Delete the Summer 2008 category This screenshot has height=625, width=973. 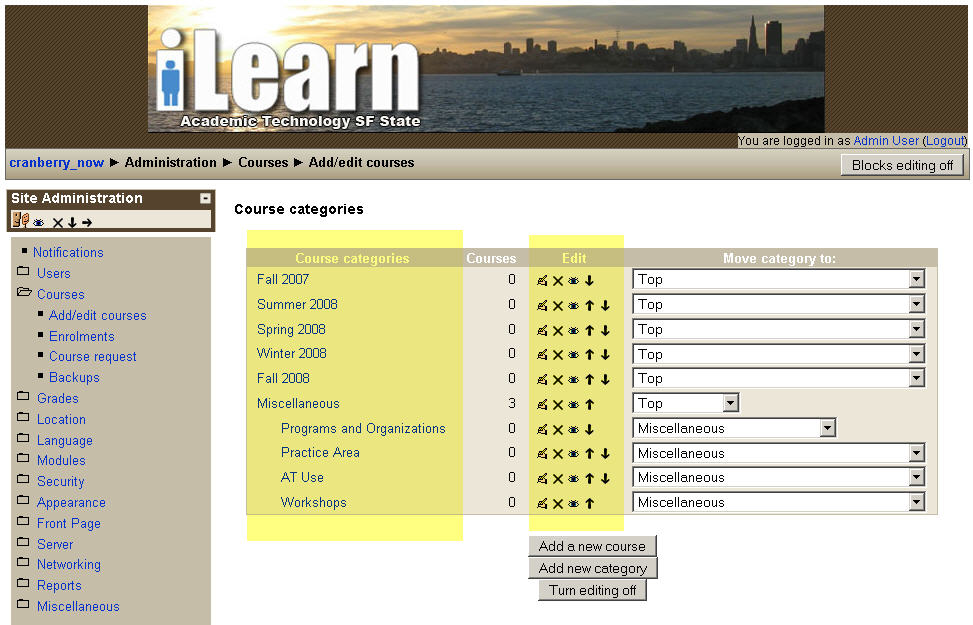(x=558, y=305)
